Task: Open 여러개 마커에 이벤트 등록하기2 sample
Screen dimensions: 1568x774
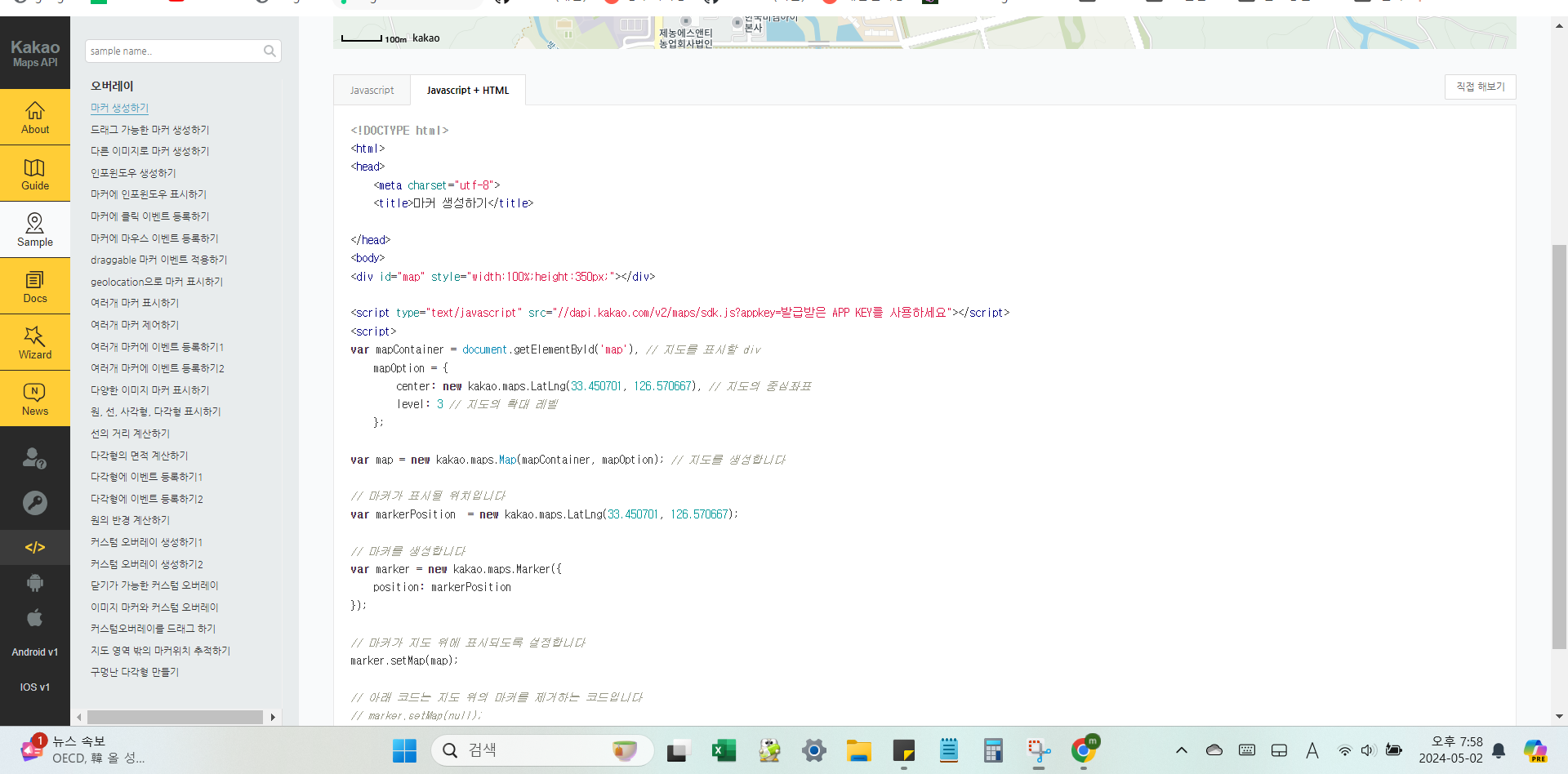Action: 157,368
